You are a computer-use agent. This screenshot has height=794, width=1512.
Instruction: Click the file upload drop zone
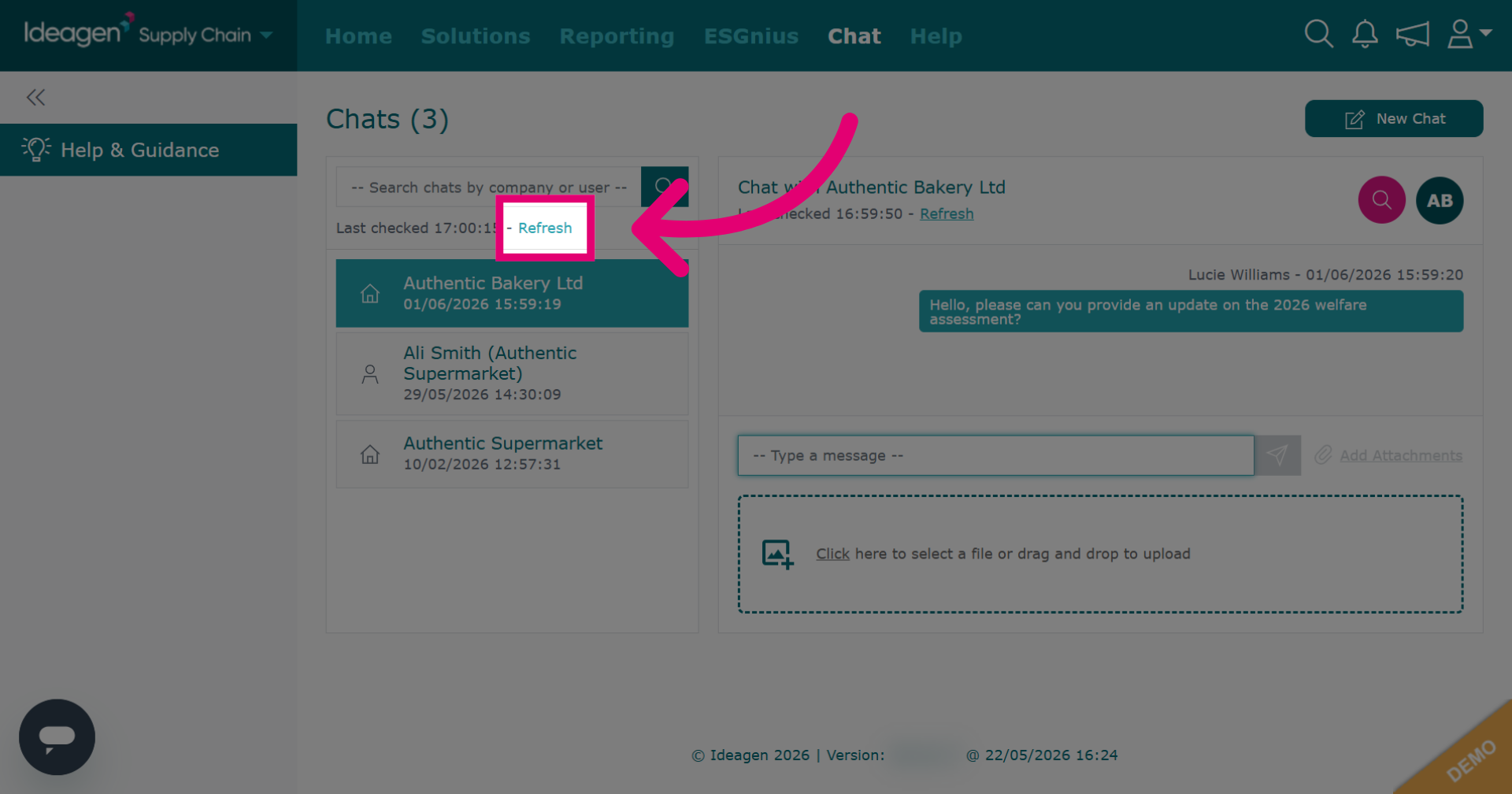(x=1100, y=554)
